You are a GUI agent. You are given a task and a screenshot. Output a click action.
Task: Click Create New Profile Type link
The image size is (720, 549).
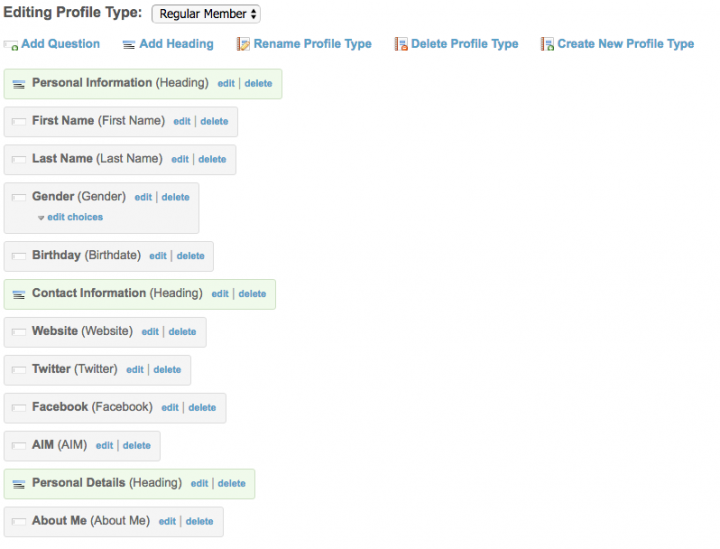625,44
